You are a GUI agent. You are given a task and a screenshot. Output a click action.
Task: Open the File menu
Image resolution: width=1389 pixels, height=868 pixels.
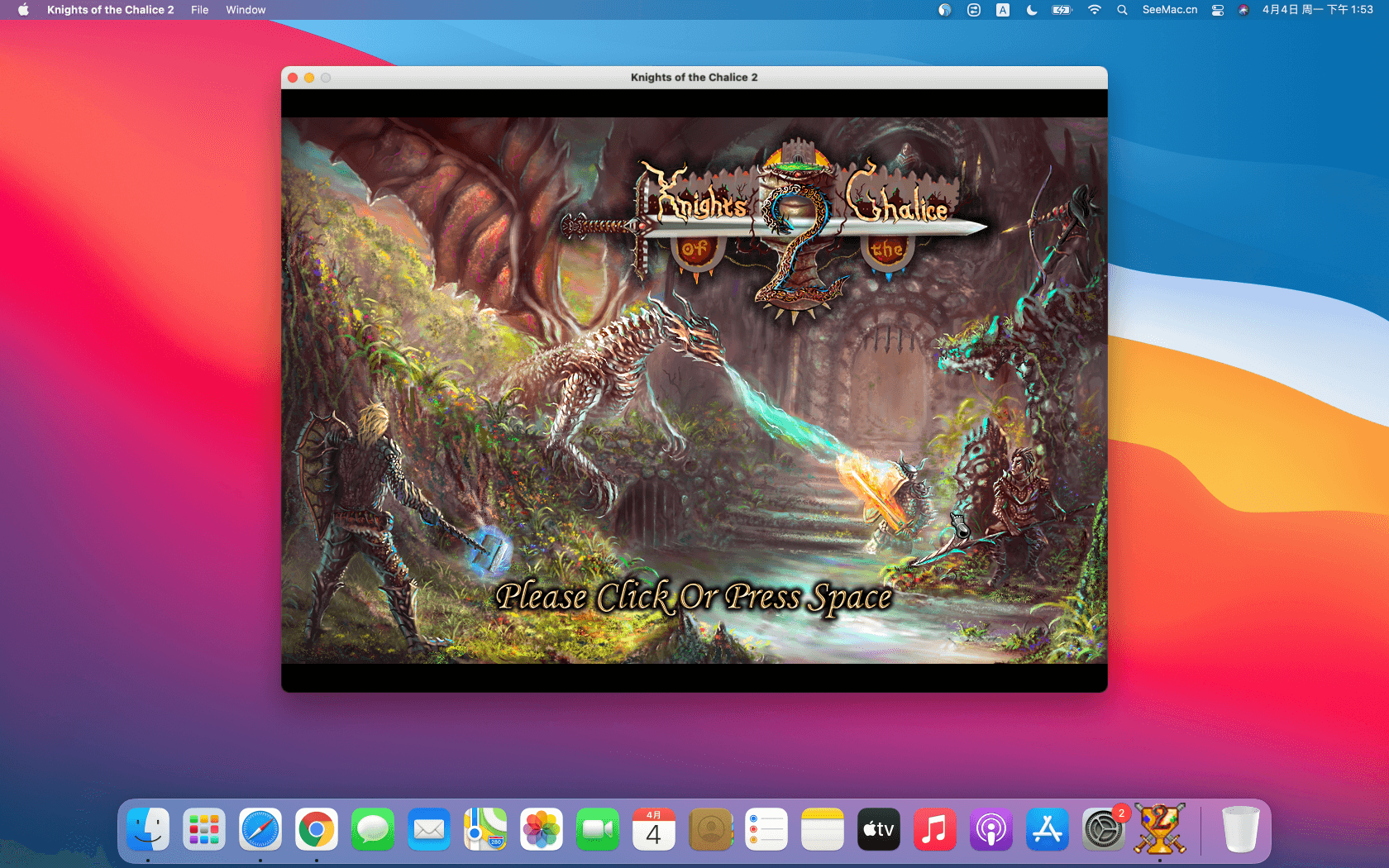tap(199, 10)
